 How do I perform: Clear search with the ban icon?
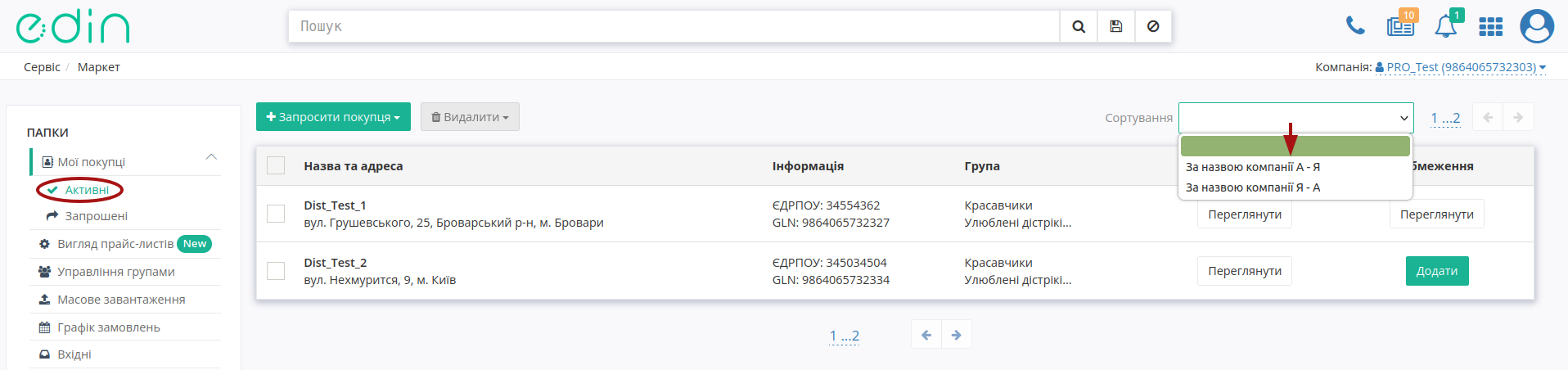tap(1153, 26)
